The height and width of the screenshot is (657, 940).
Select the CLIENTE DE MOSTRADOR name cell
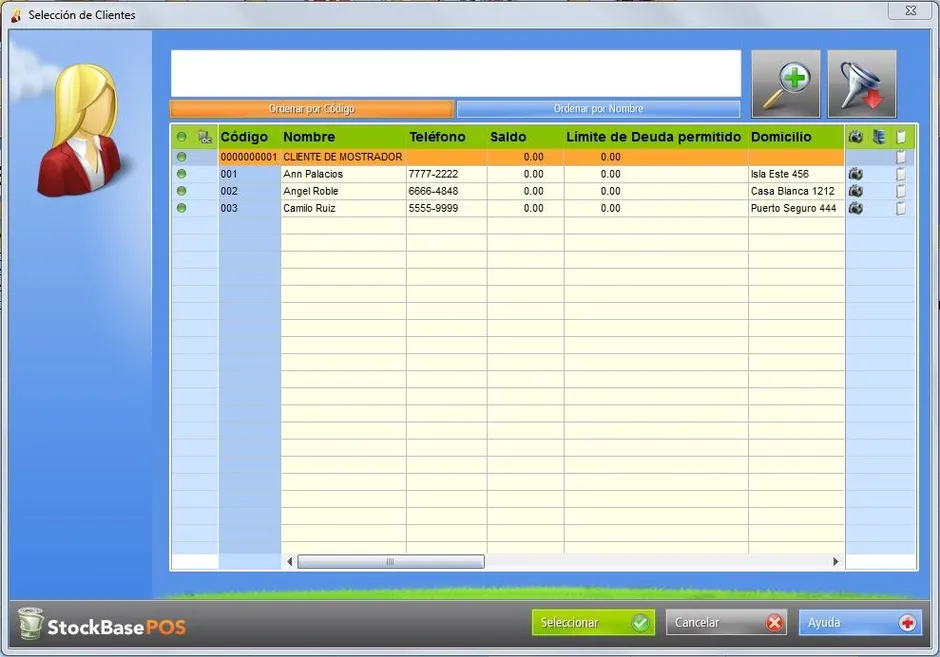click(x=343, y=157)
